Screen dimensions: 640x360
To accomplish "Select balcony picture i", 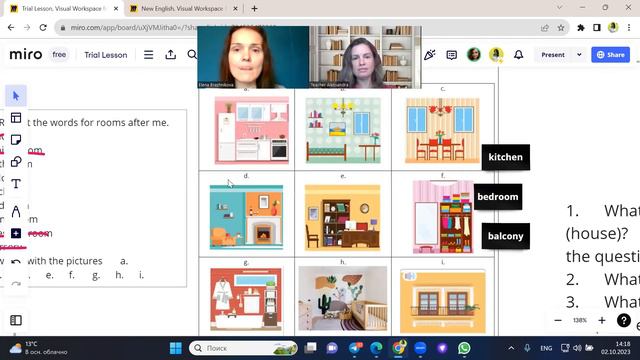I will (x=443, y=302).
